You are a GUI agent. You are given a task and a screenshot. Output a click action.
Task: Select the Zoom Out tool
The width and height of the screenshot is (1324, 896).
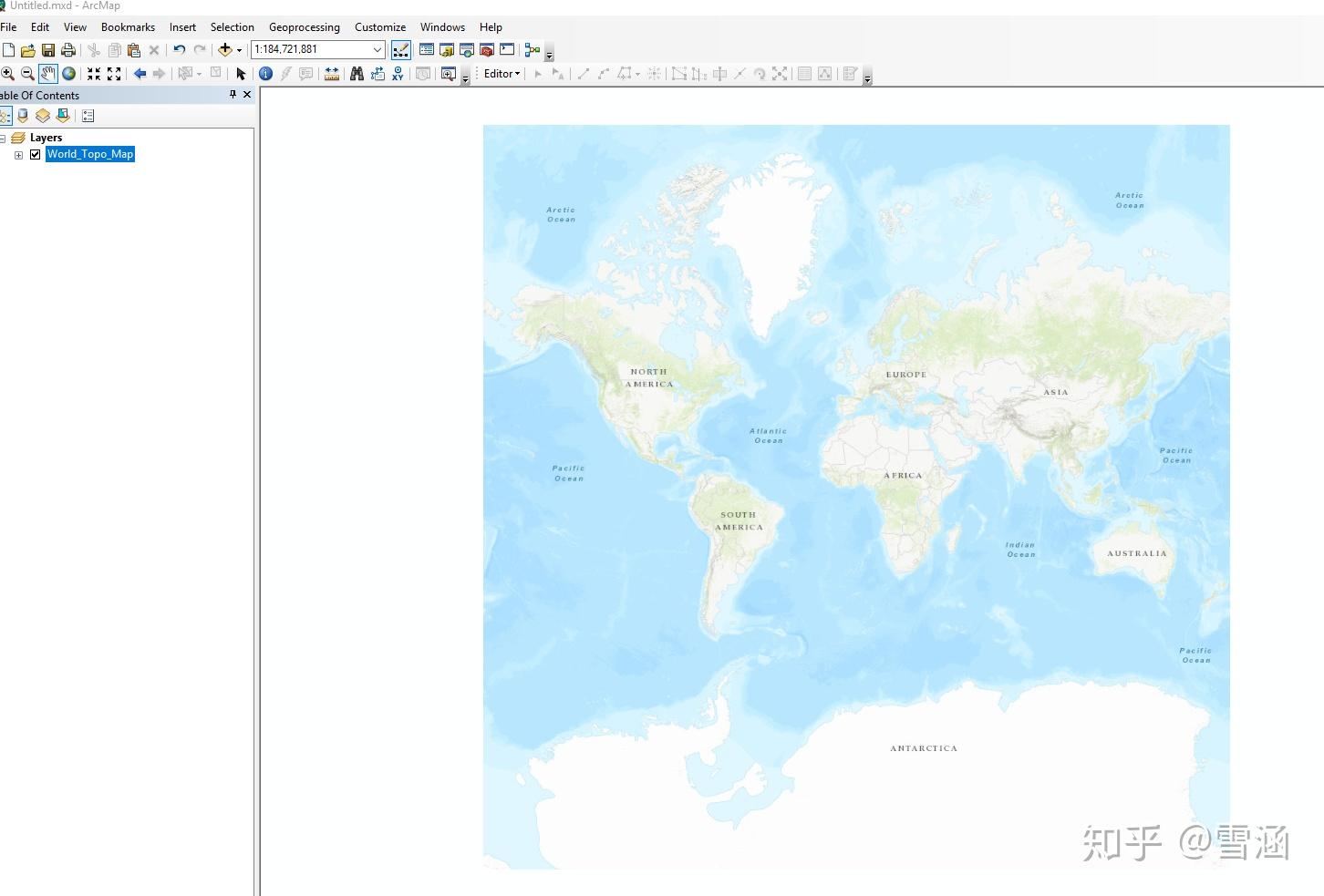tap(27, 74)
